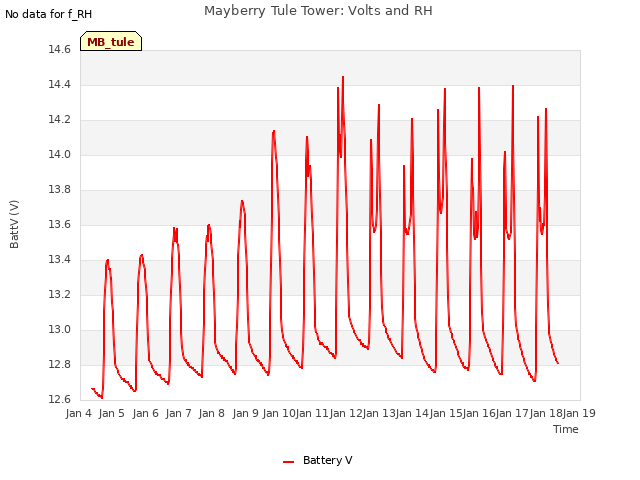This screenshot has width=640, height=480.
Task: Click the No data for f_RH message
Action: (x=49, y=14)
